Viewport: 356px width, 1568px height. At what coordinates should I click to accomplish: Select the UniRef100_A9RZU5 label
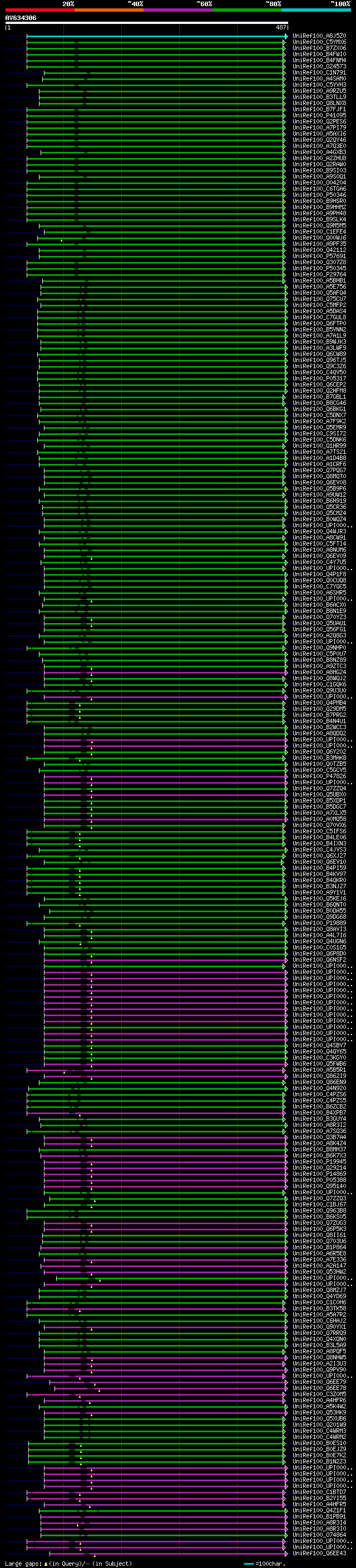click(x=319, y=91)
